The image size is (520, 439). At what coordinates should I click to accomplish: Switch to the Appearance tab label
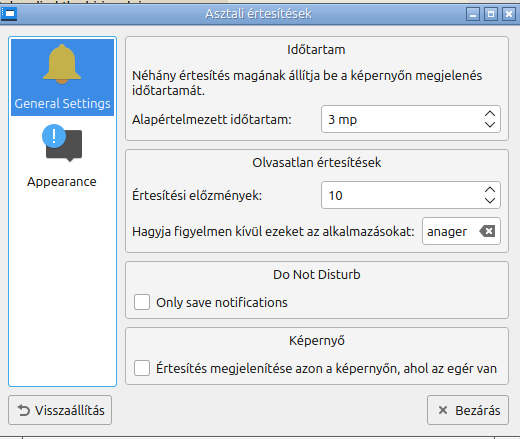click(62, 182)
